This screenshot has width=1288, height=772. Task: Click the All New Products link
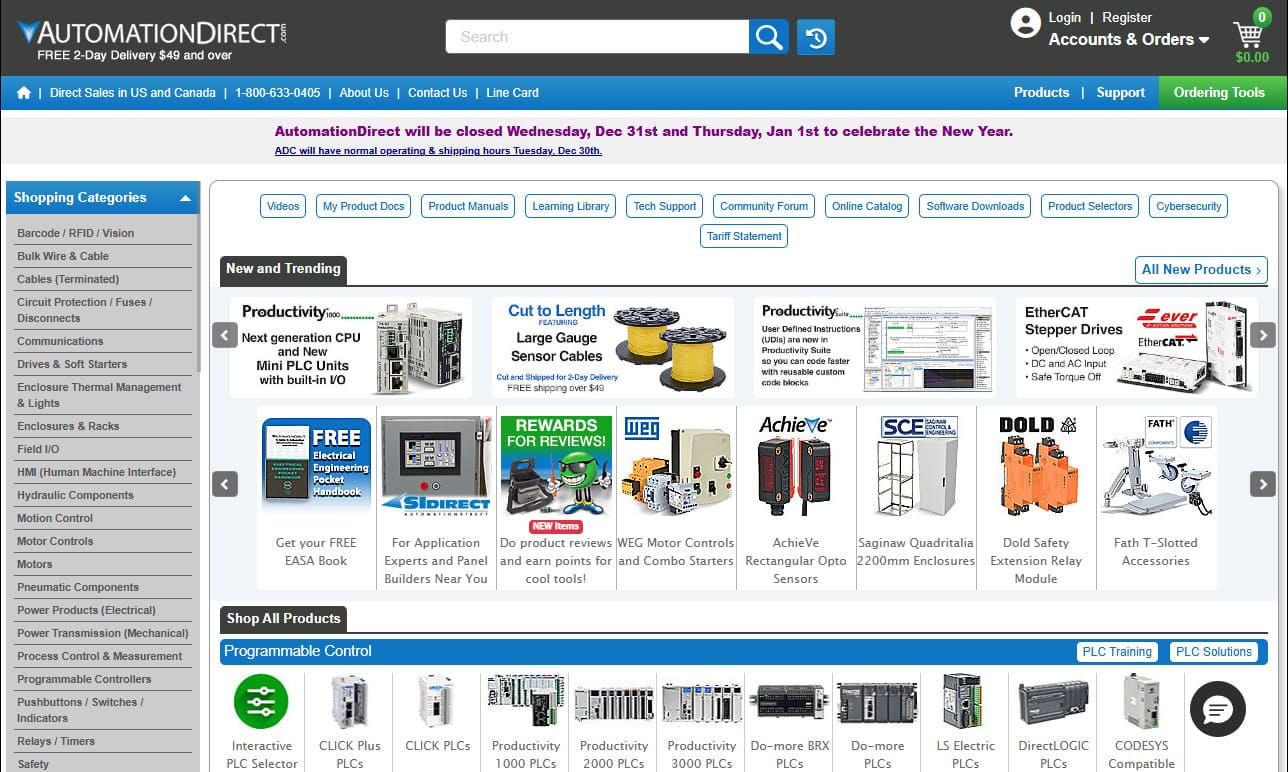tap(1200, 269)
